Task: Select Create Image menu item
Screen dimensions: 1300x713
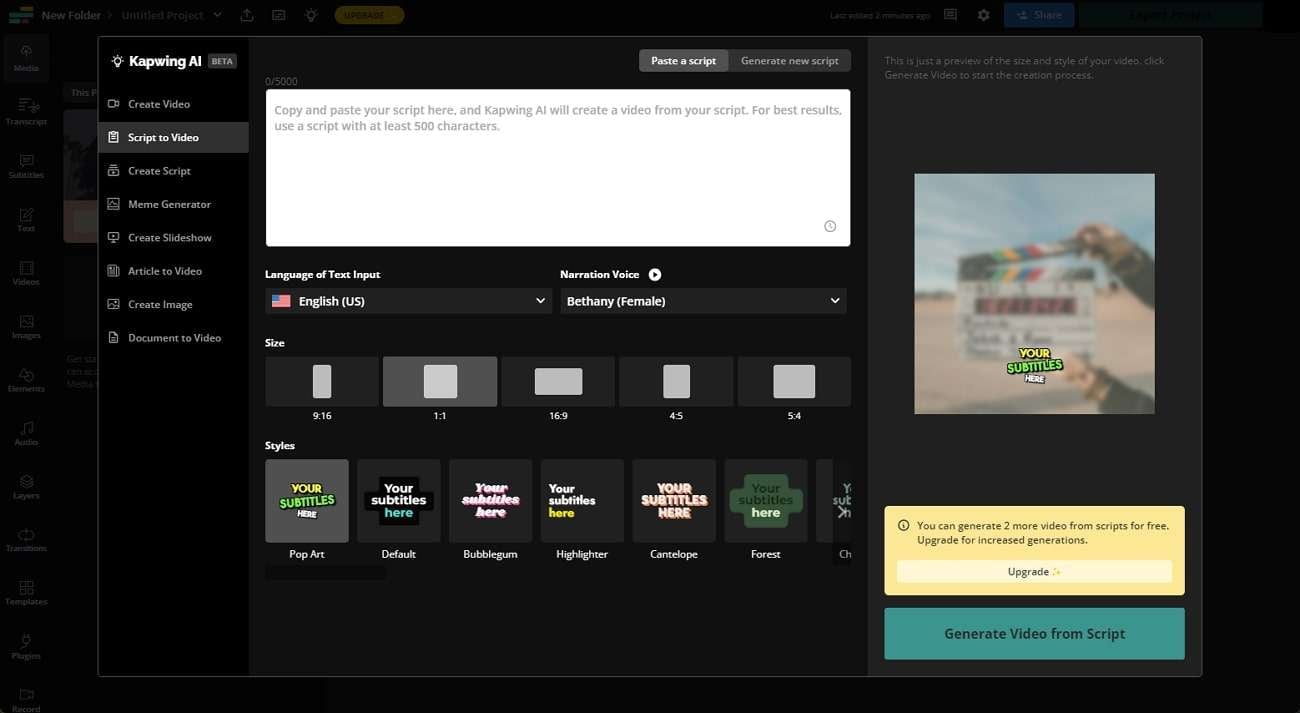Action: (173, 304)
